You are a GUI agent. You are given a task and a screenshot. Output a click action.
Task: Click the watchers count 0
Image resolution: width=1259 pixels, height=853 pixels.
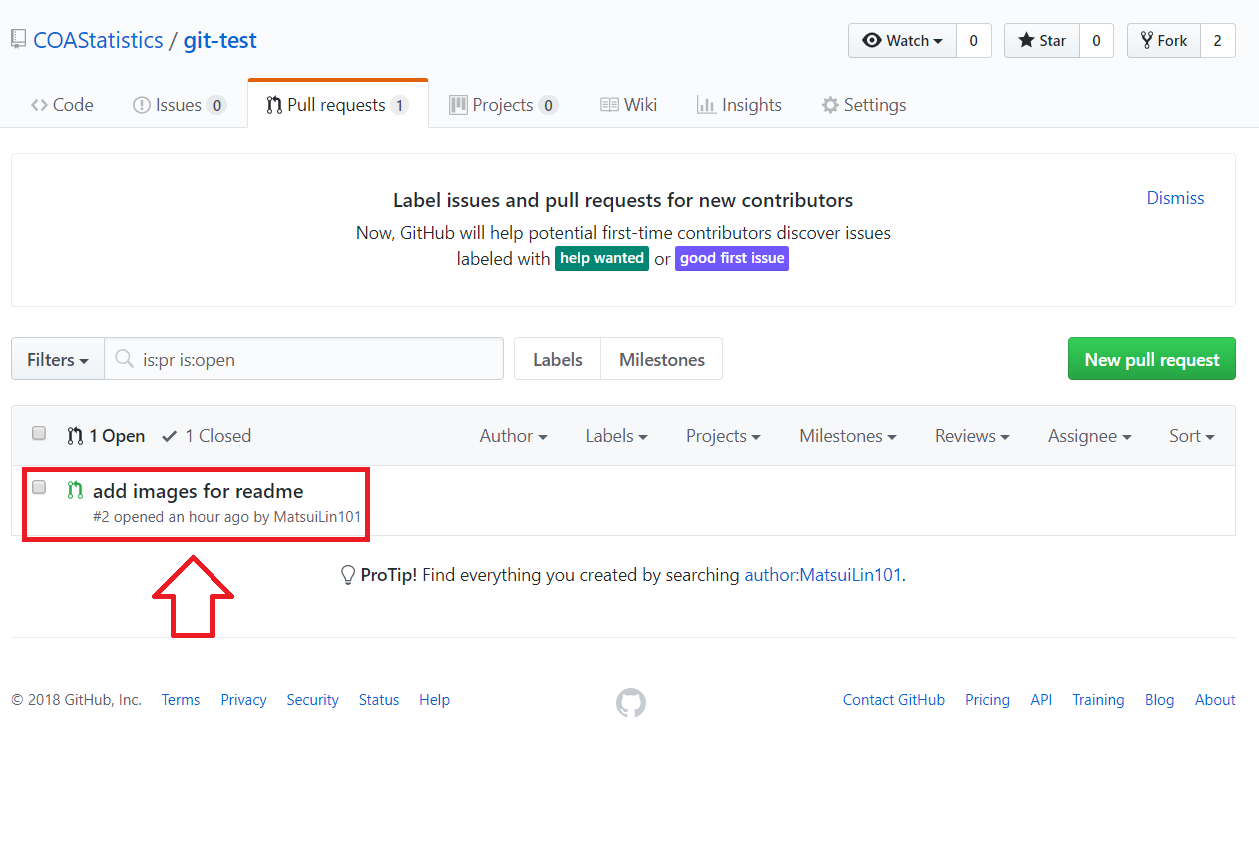[x=973, y=41]
